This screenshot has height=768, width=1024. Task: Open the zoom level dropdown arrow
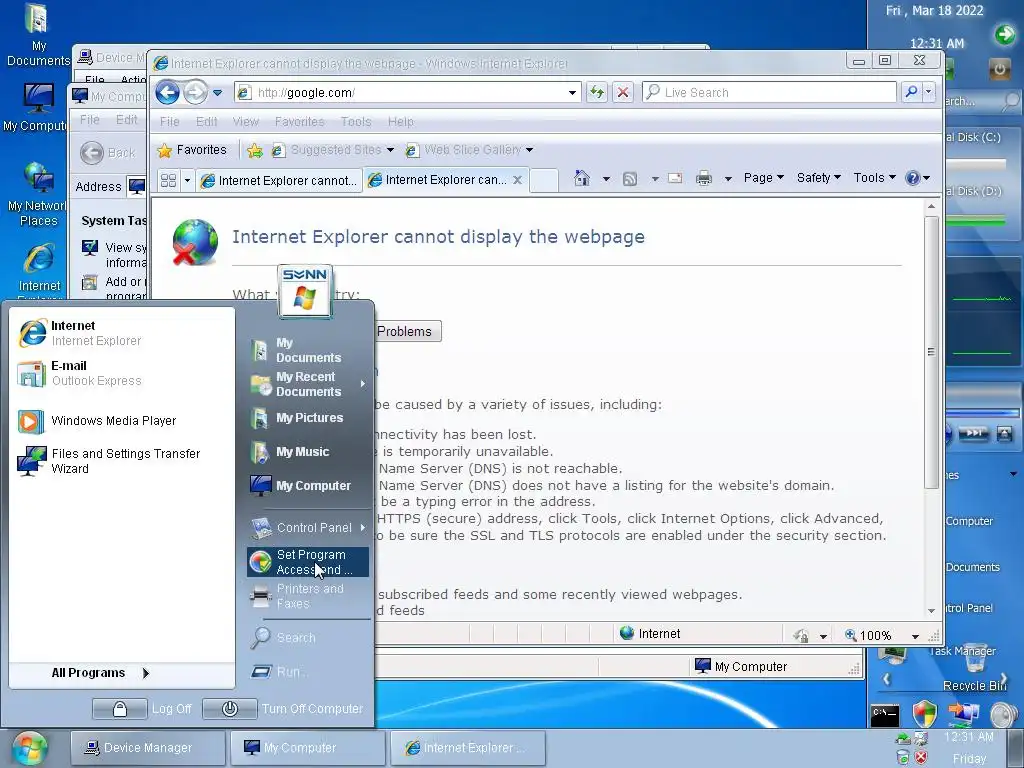[x=915, y=636]
